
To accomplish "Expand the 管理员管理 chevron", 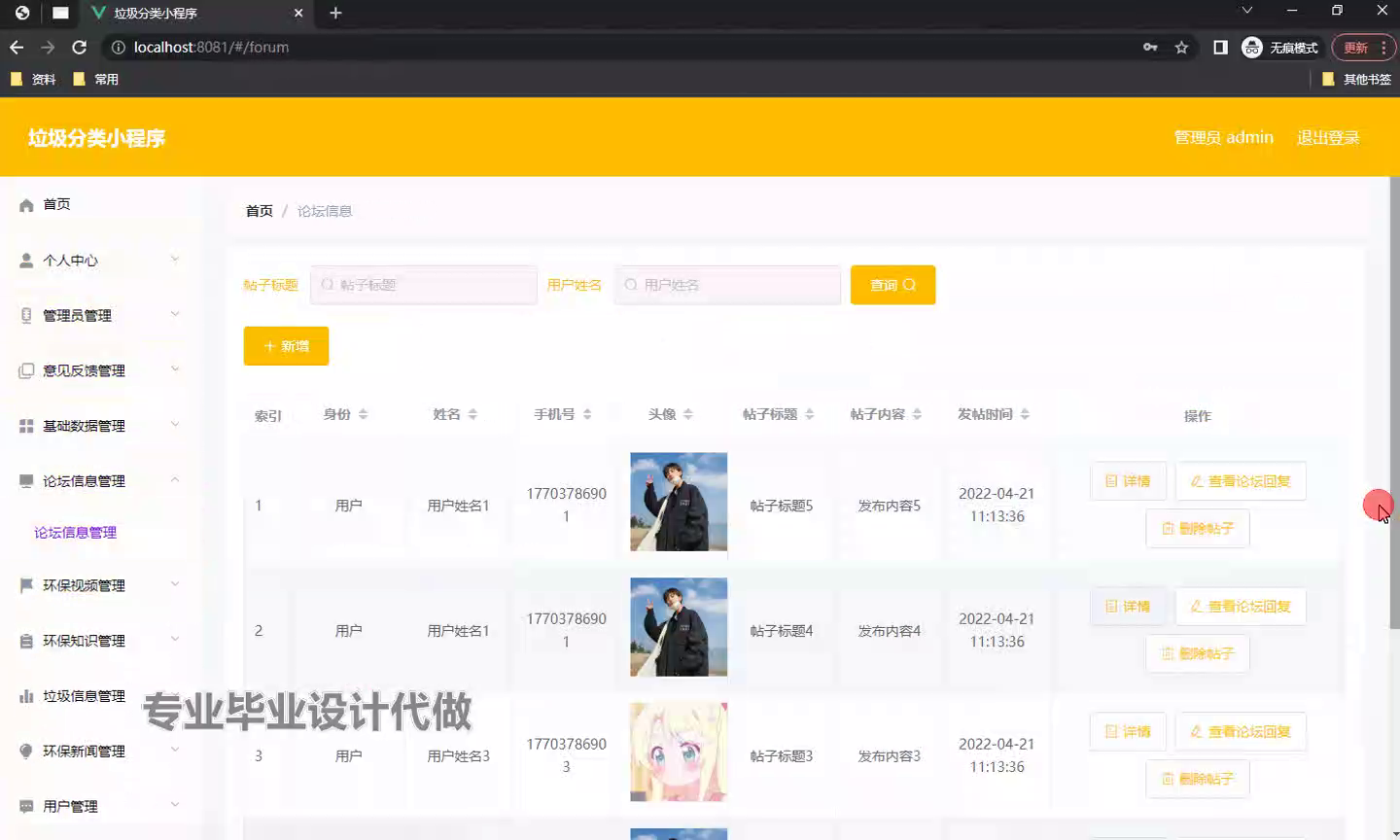I will point(175,314).
